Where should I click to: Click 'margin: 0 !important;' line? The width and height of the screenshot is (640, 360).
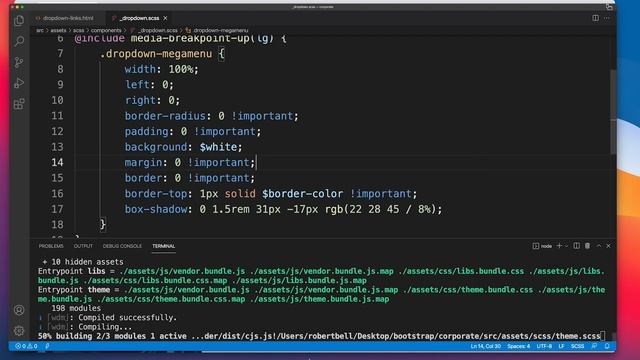click(190, 162)
